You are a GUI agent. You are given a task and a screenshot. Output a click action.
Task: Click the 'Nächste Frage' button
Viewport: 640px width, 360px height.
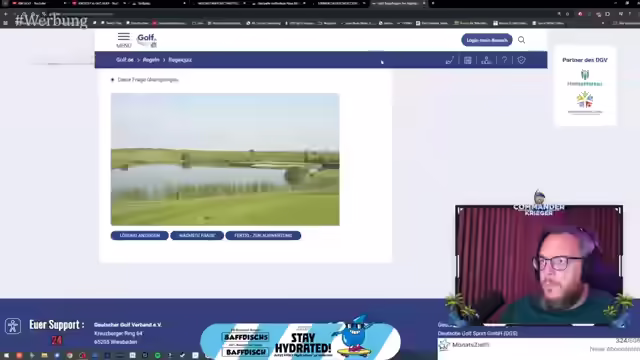[197, 236]
